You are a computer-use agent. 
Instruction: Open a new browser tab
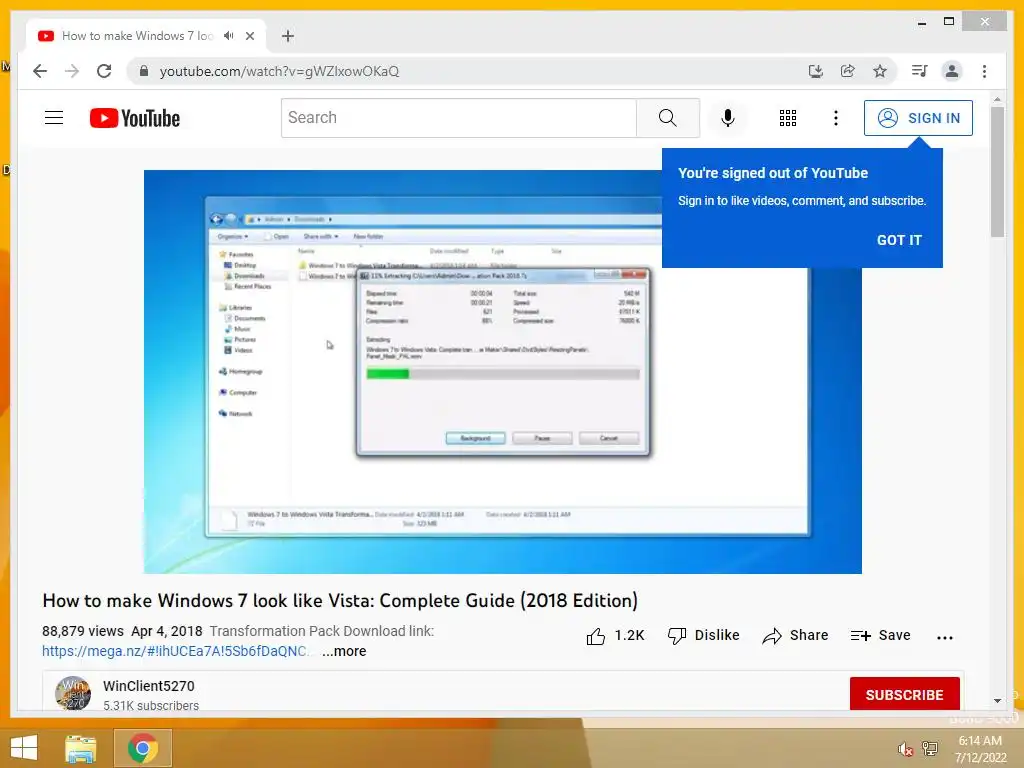click(288, 36)
